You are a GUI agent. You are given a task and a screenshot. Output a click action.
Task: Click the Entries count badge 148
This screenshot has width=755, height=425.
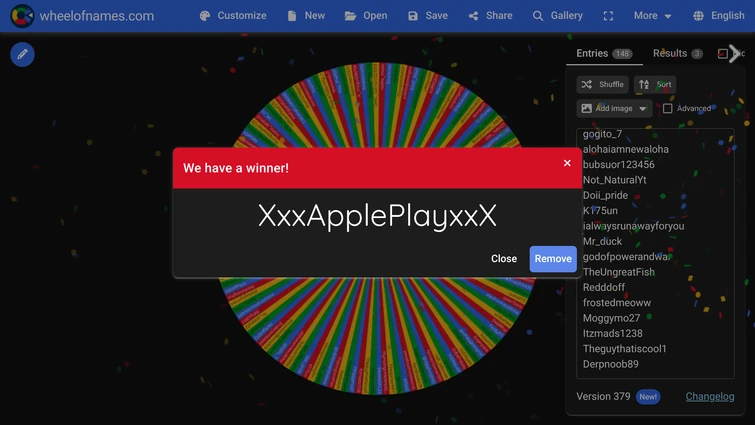[622, 54]
